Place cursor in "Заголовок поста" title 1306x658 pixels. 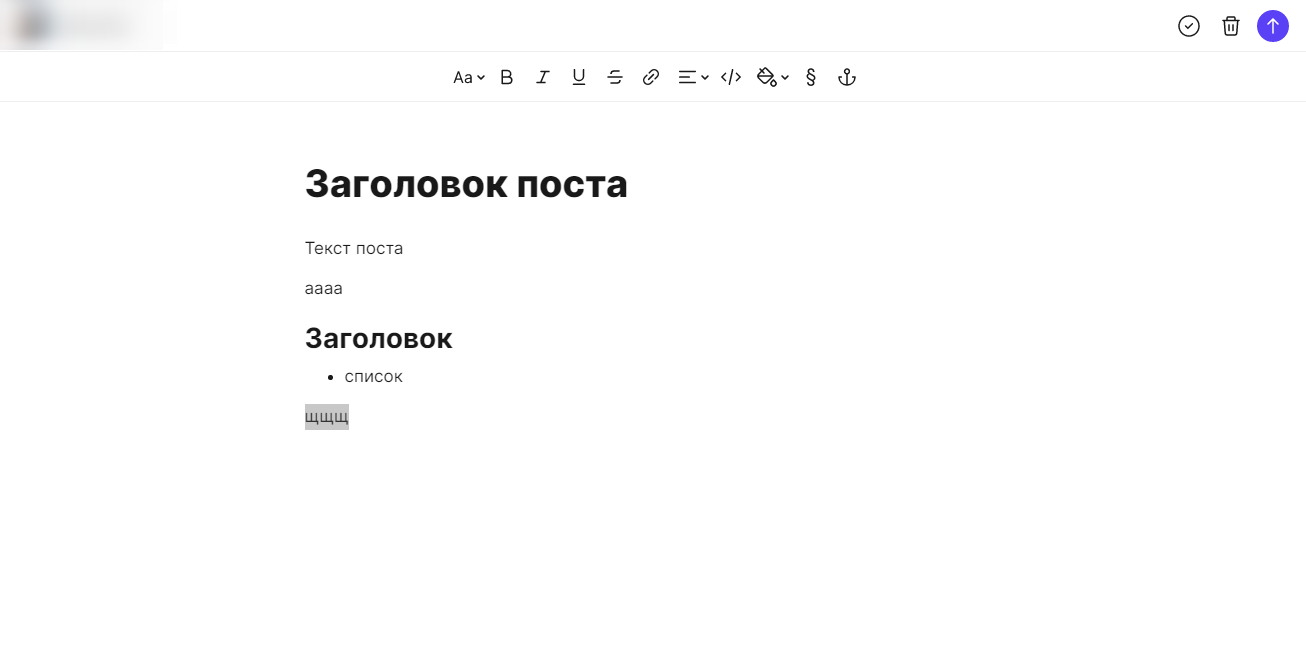pyautogui.click(x=466, y=184)
